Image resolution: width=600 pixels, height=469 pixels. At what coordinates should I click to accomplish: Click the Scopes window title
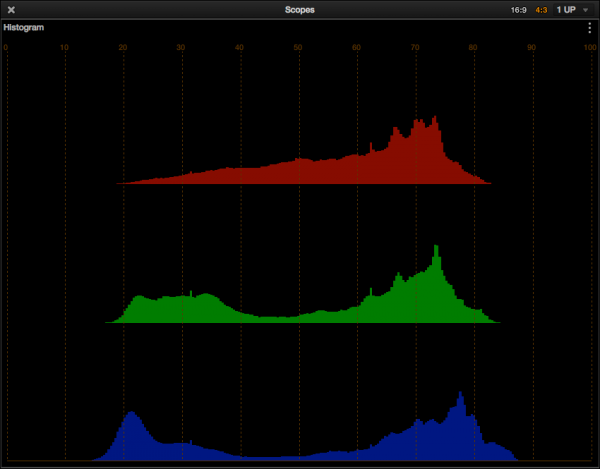pyautogui.click(x=300, y=9)
